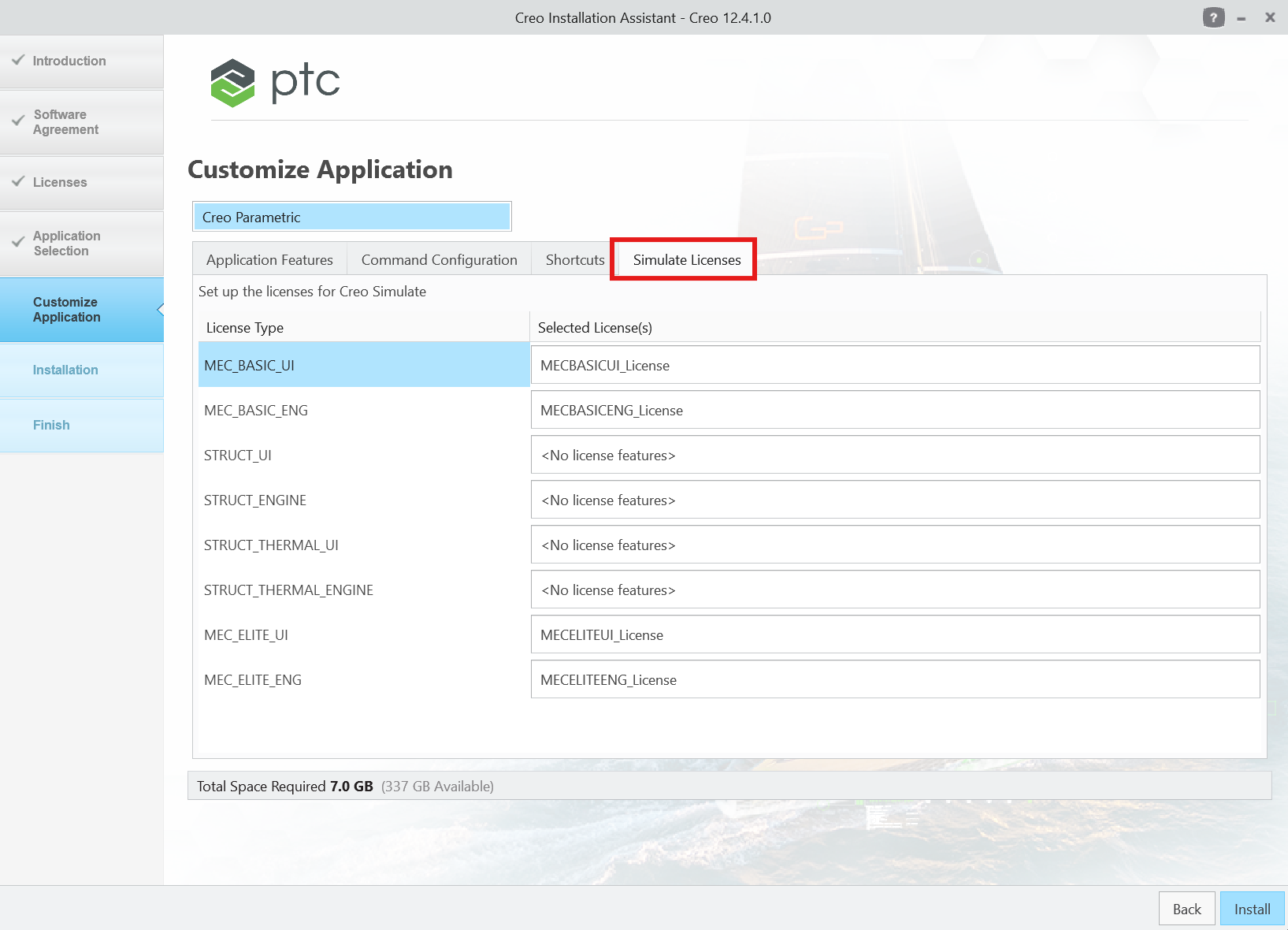Viewport: 1288px width, 930px height.
Task: Close the Creo Installation Assistant window
Action: click(1270, 17)
